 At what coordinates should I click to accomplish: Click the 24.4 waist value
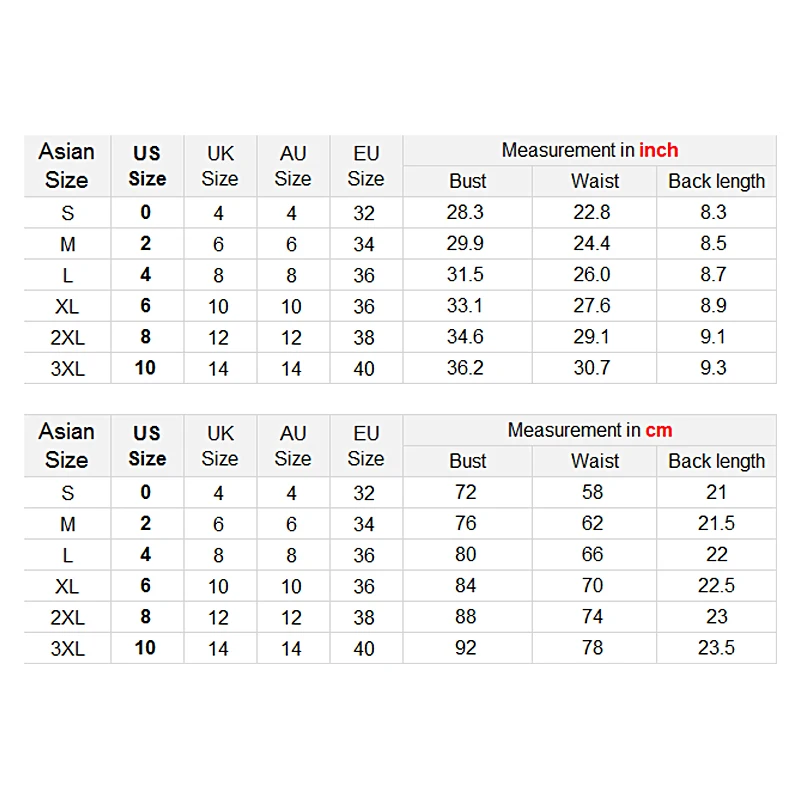point(592,243)
